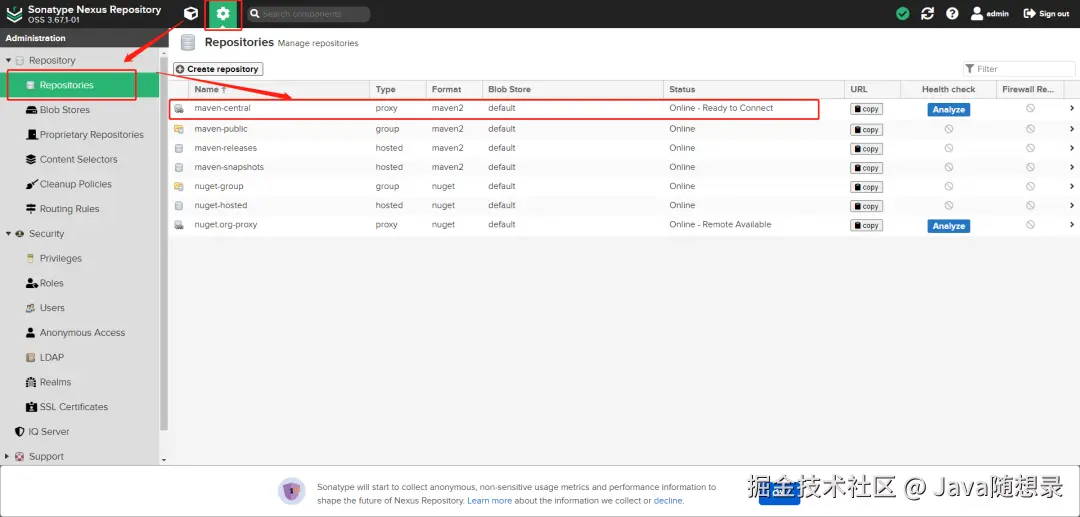
Task: Open the Browse cube icon in header
Action: point(191,14)
